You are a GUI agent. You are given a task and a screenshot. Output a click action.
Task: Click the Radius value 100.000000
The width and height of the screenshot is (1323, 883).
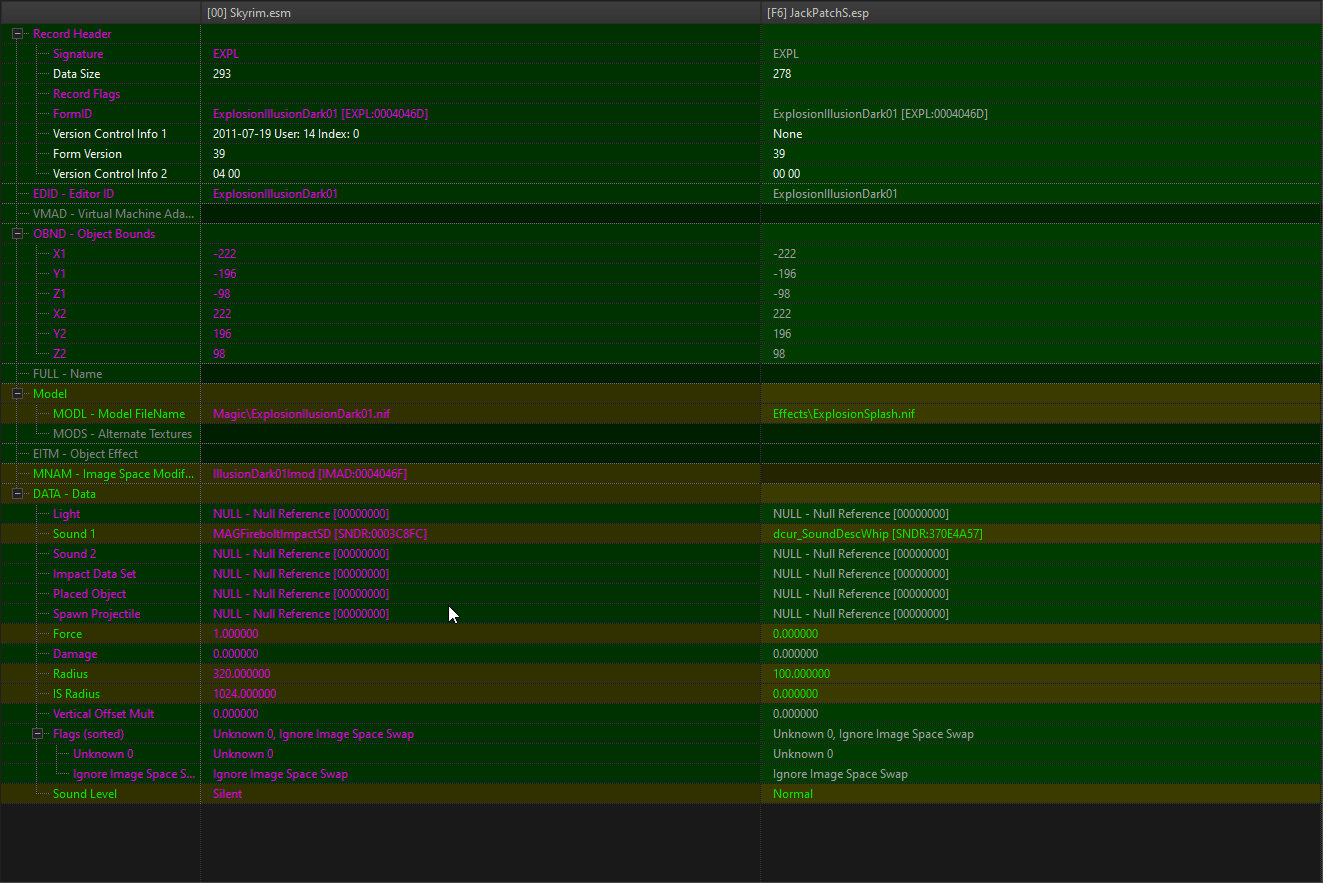801,674
